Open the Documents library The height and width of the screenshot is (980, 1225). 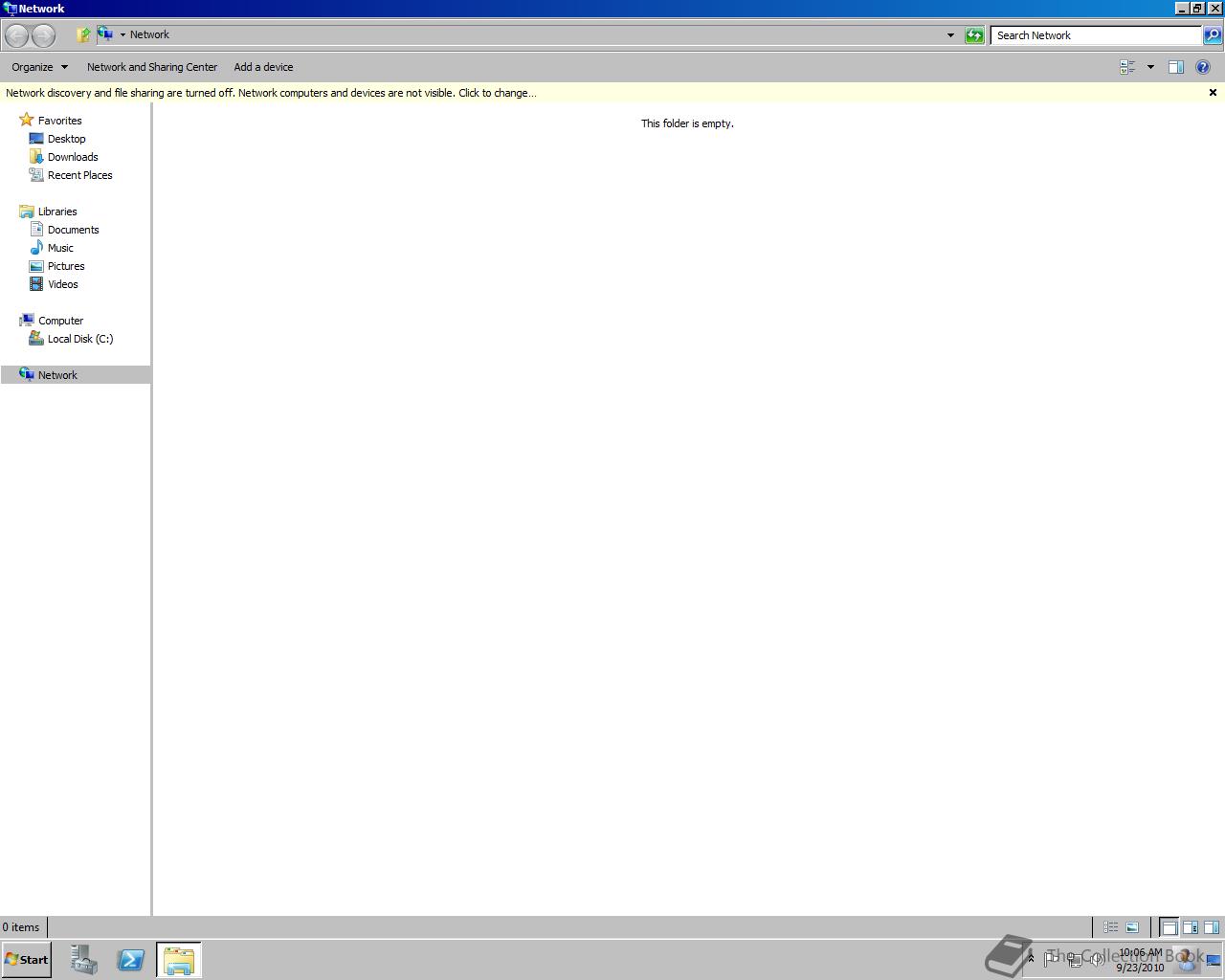tap(73, 230)
